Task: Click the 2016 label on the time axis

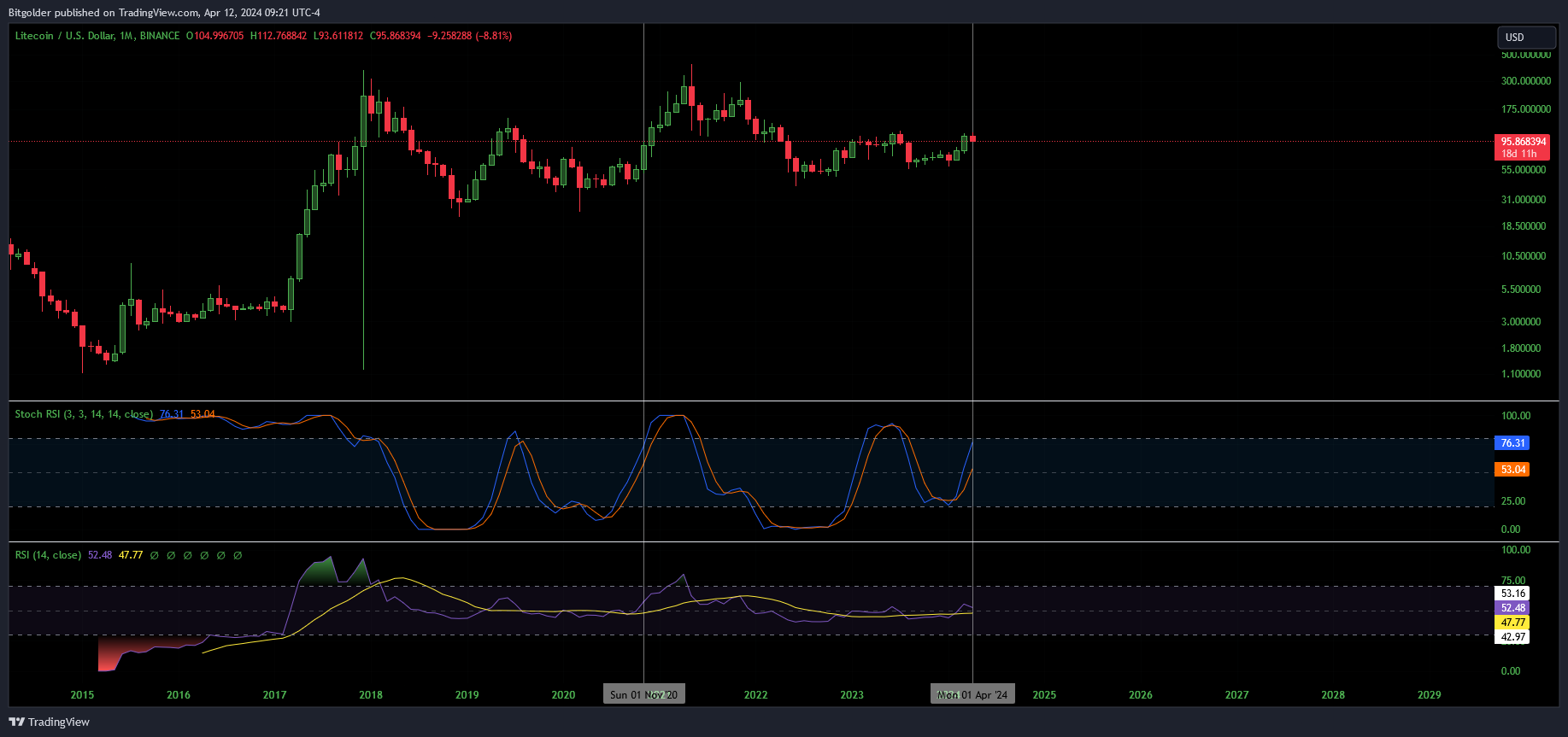Action: coord(179,695)
